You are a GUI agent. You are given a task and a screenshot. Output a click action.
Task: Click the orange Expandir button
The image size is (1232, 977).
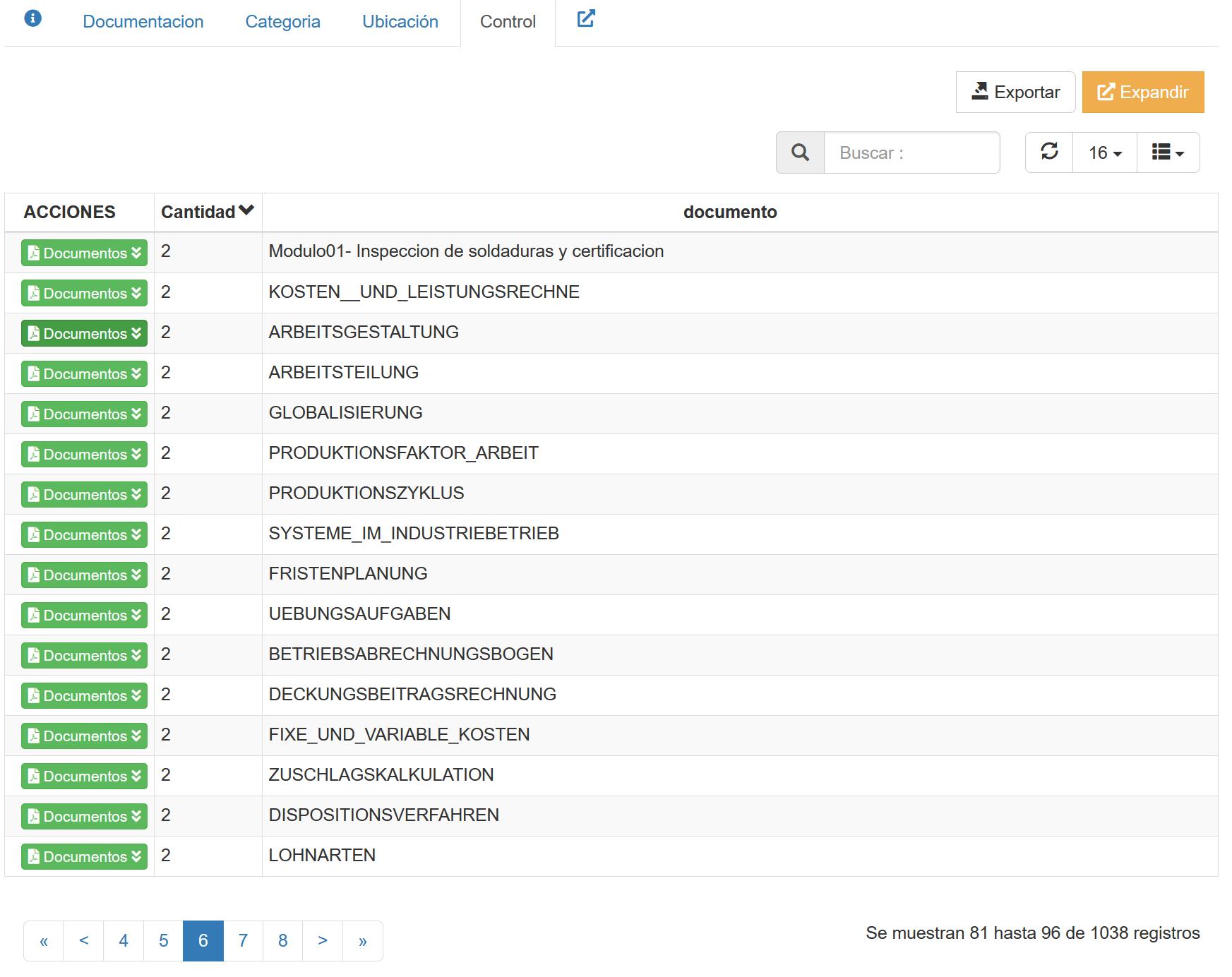click(x=1142, y=92)
